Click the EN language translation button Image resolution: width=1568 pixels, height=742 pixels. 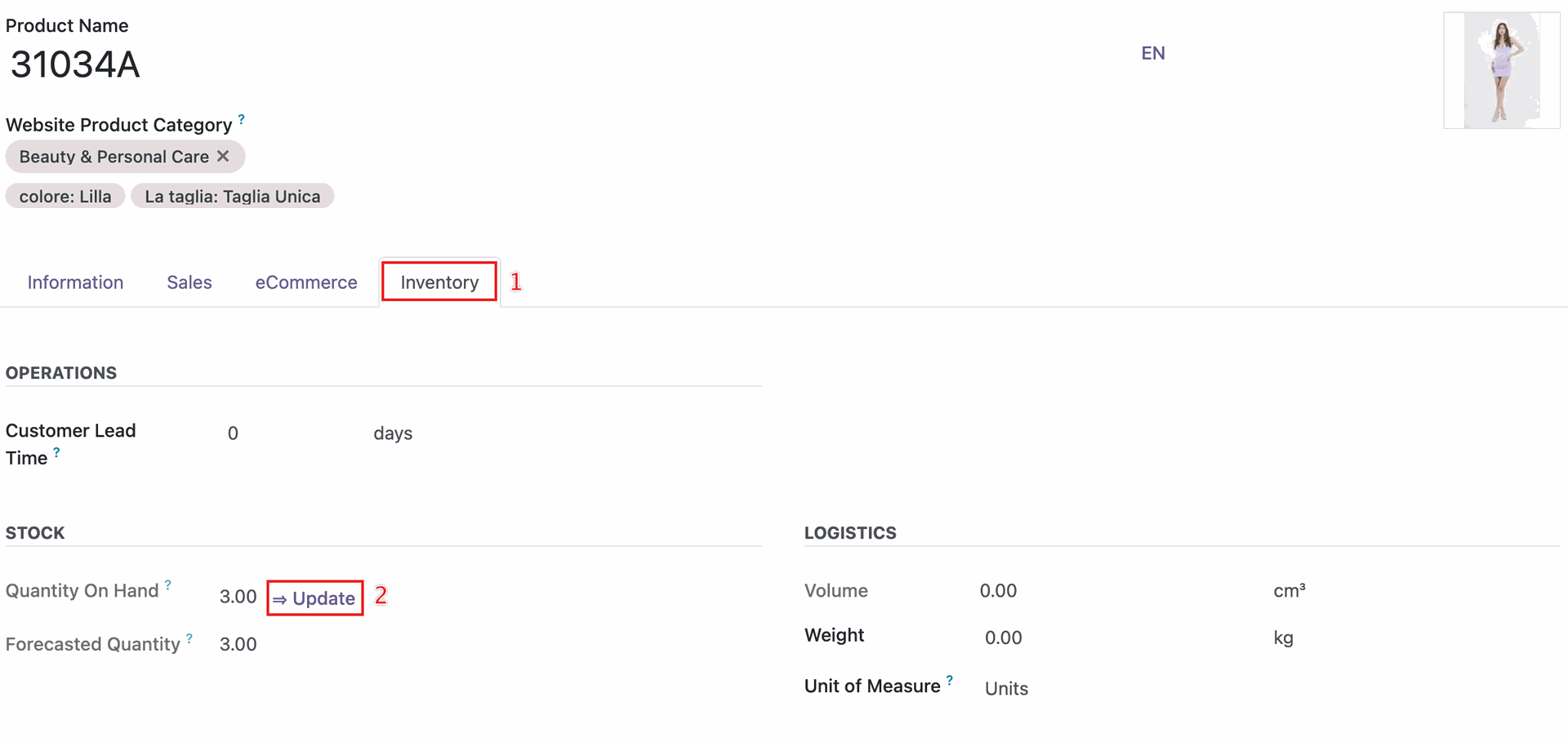pyautogui.click(x=1152, y=53)
